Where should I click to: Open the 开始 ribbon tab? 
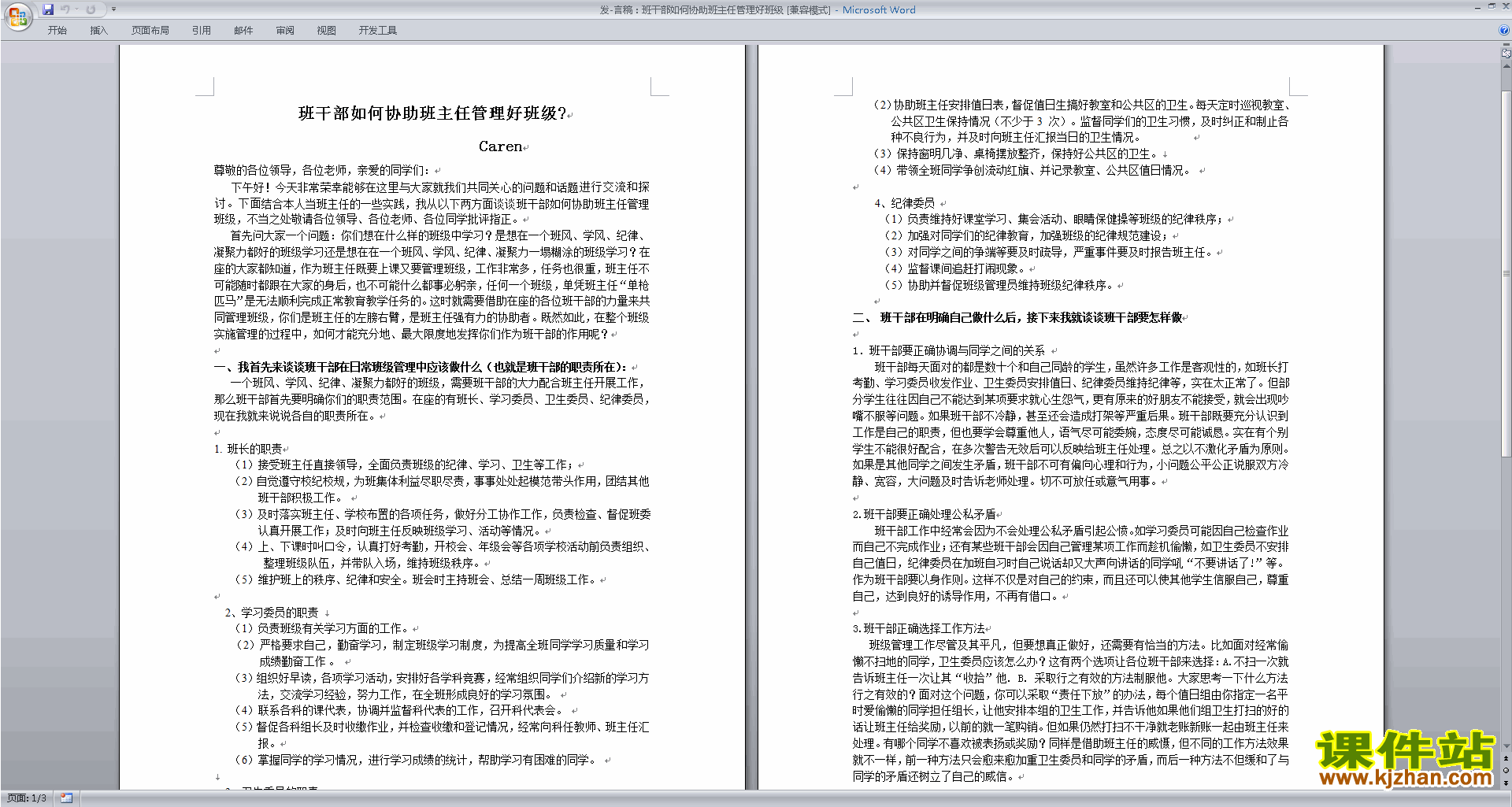[57, 31]
